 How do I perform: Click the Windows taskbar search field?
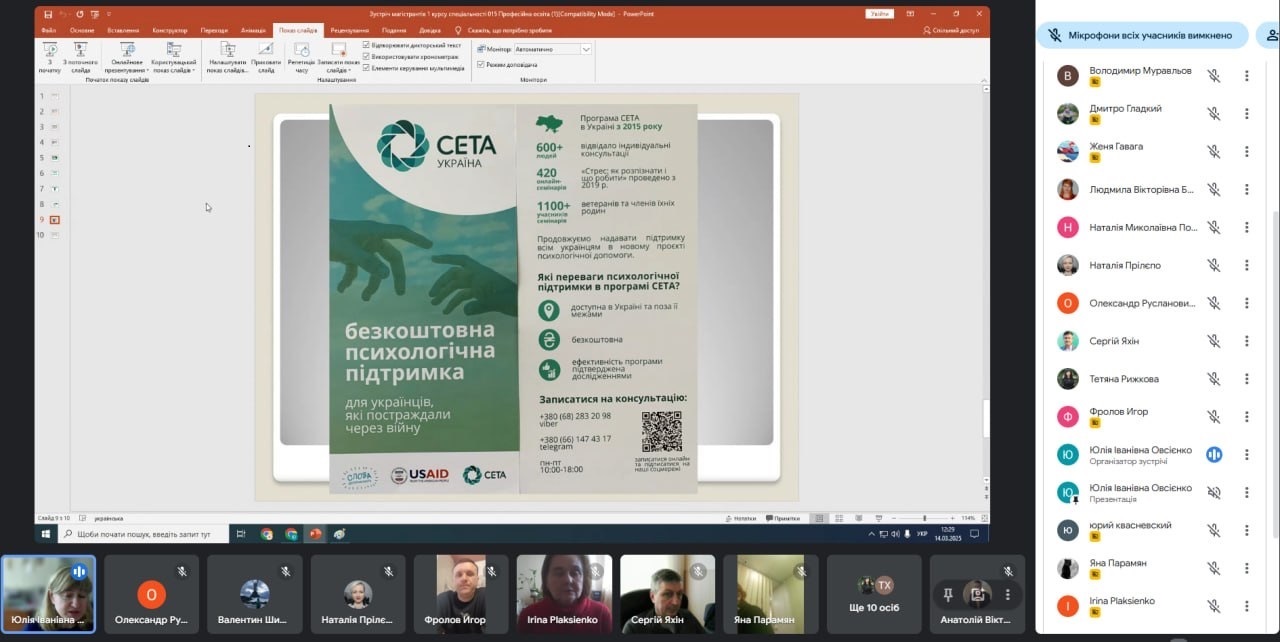click(142, 534)
